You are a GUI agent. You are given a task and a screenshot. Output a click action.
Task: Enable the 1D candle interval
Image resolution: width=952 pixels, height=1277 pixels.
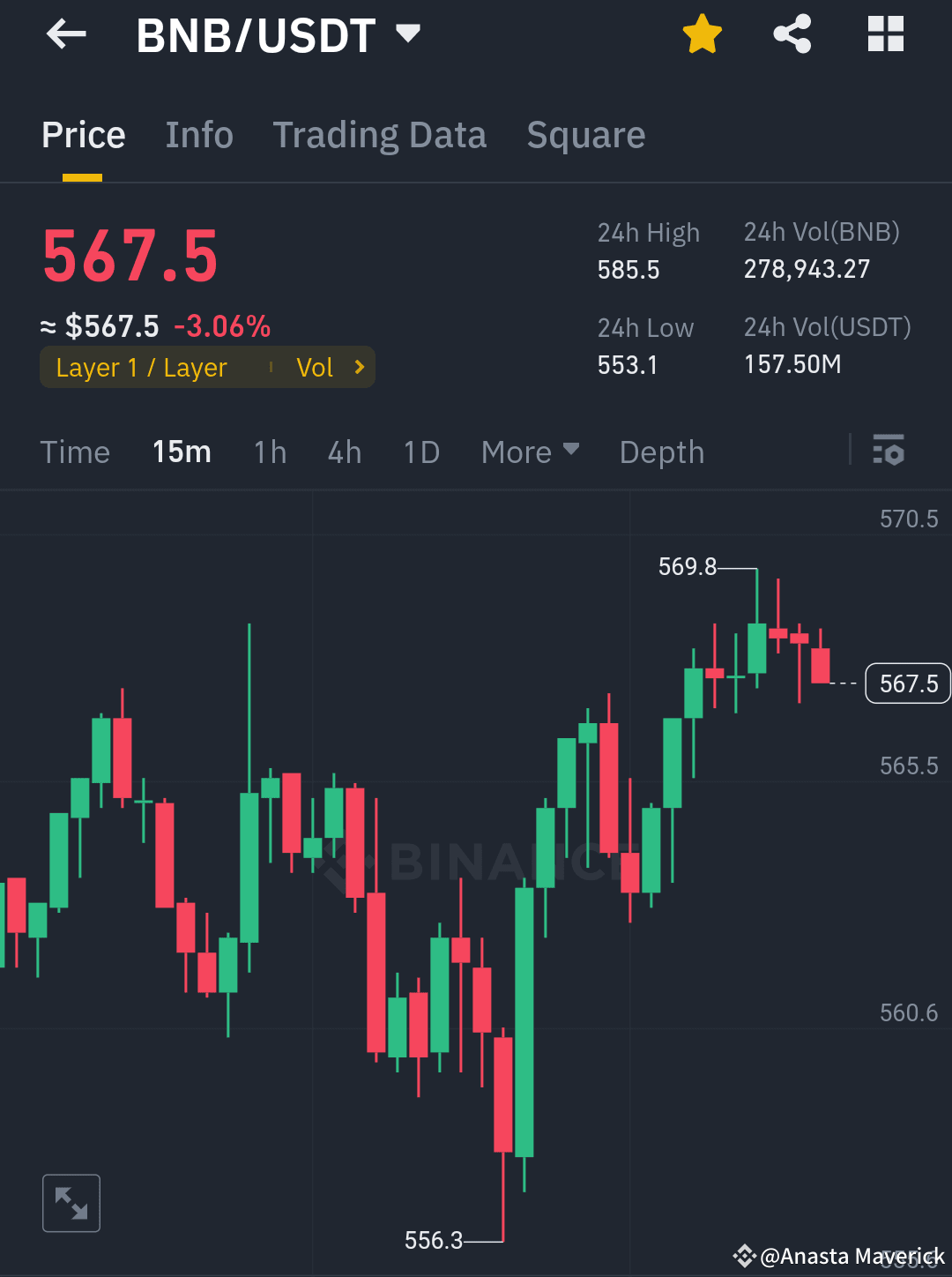(x=420, y=452)
